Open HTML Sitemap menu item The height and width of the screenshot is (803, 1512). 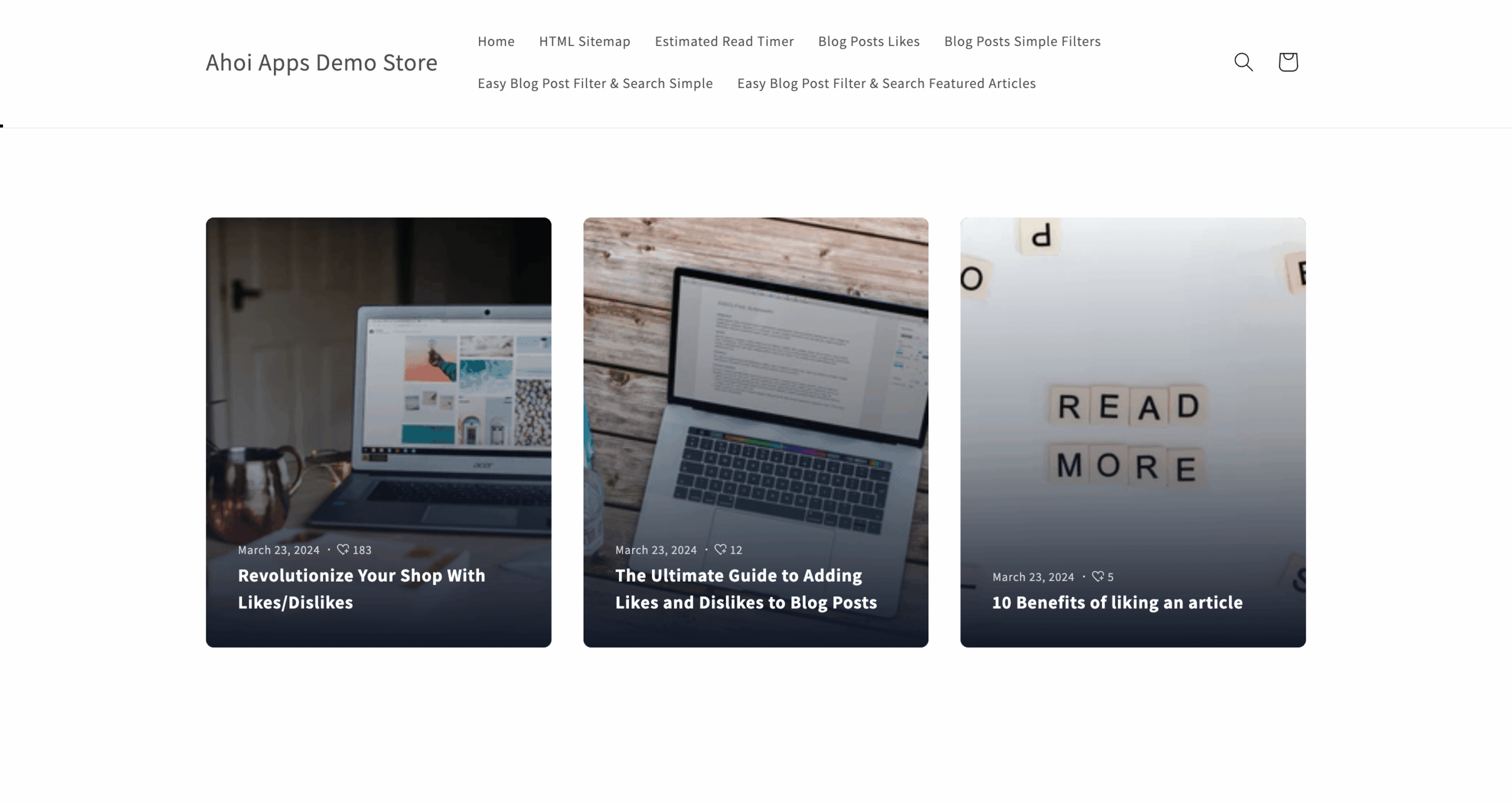click(x=585, y=41)
